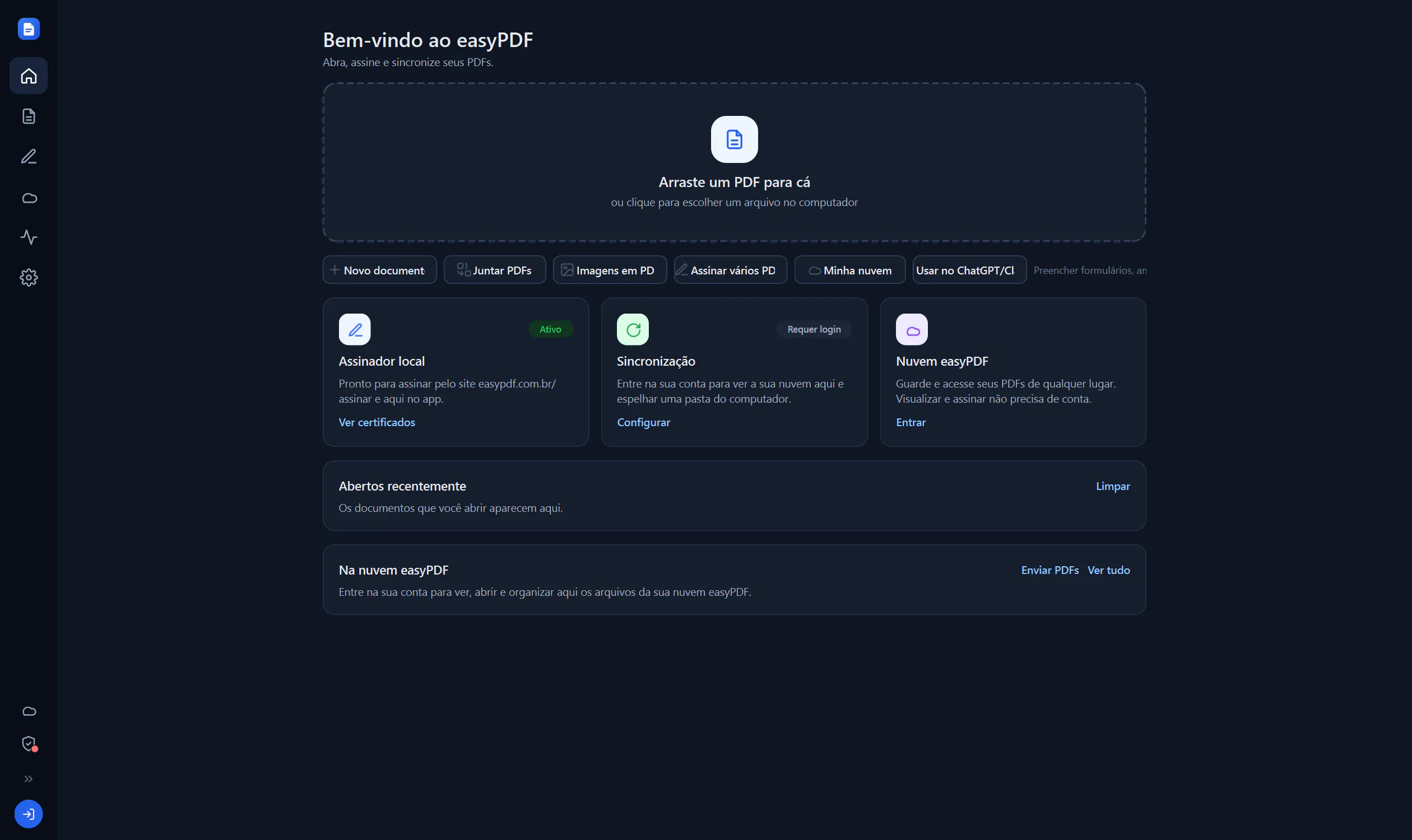Click Minha nuvem button
Viewport: 1412px width, 840px height.
[x=849, y=270]
